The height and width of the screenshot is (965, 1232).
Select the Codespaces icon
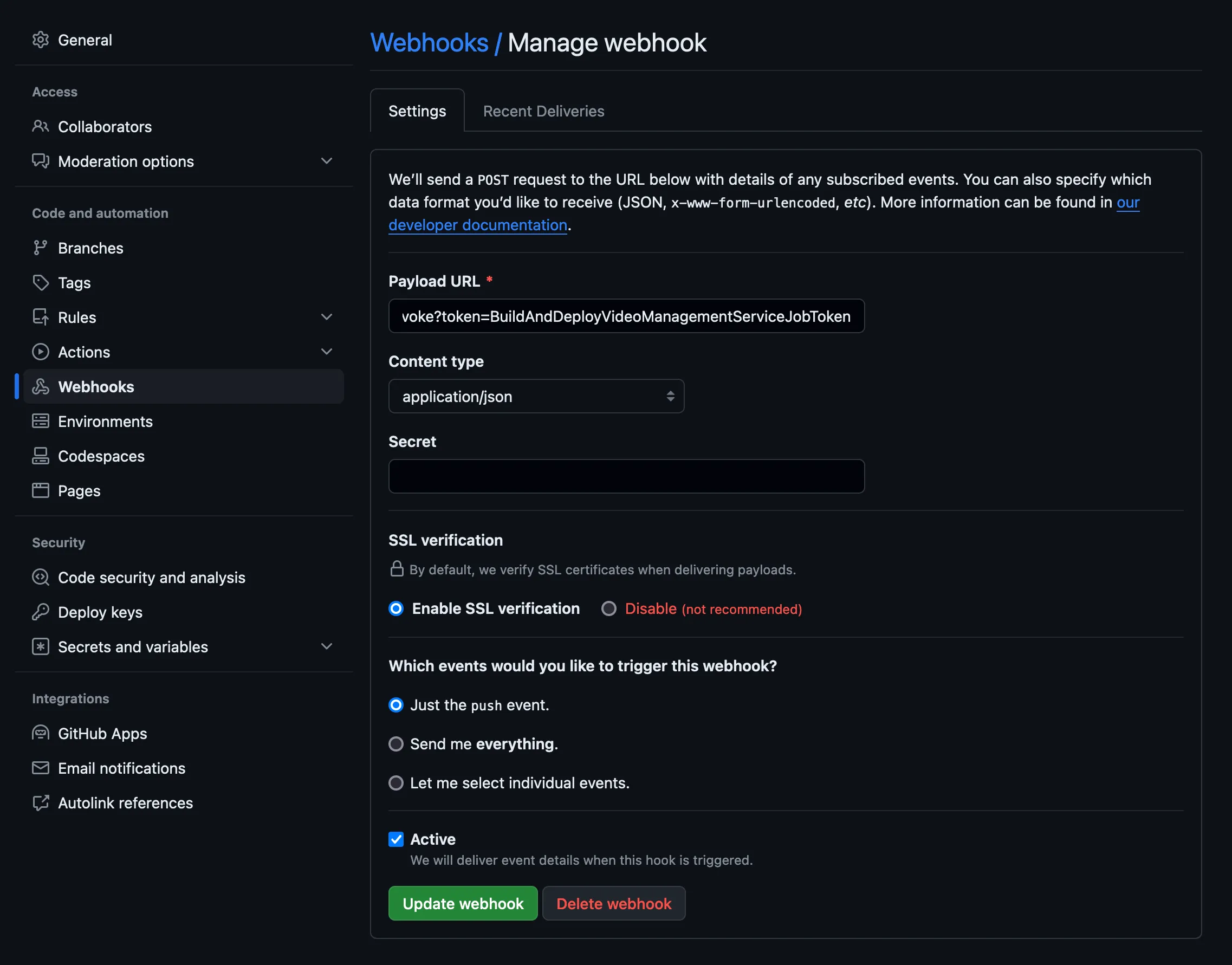41,456
